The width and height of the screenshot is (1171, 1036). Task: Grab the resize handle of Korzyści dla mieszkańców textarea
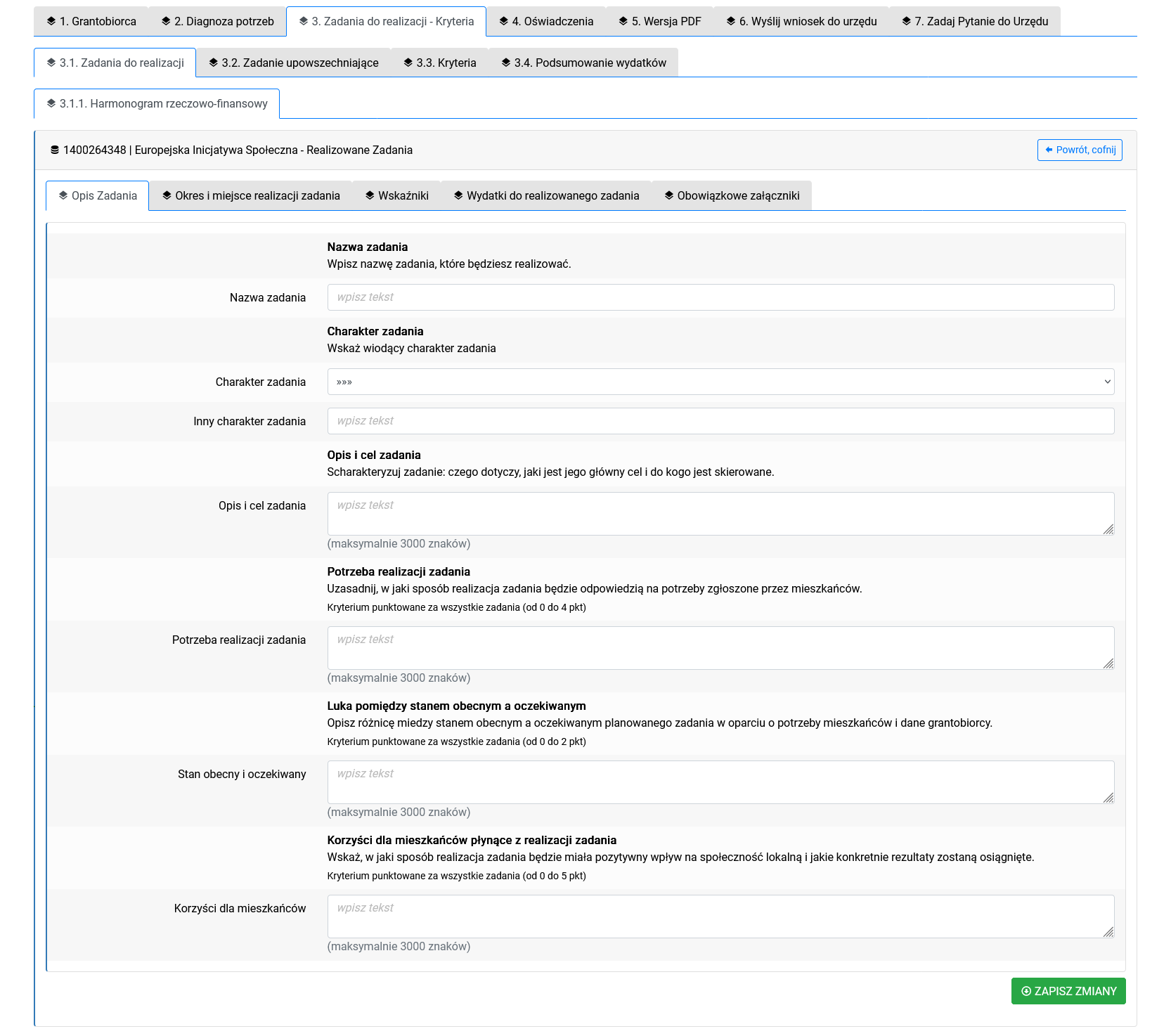[1108, 932]
